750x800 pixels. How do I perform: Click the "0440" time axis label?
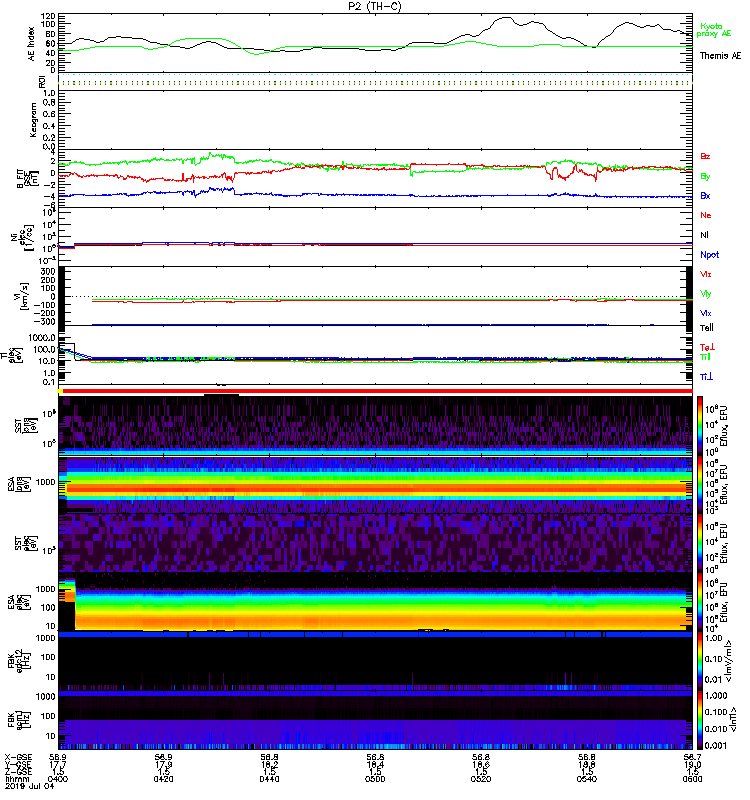[269, 779]
